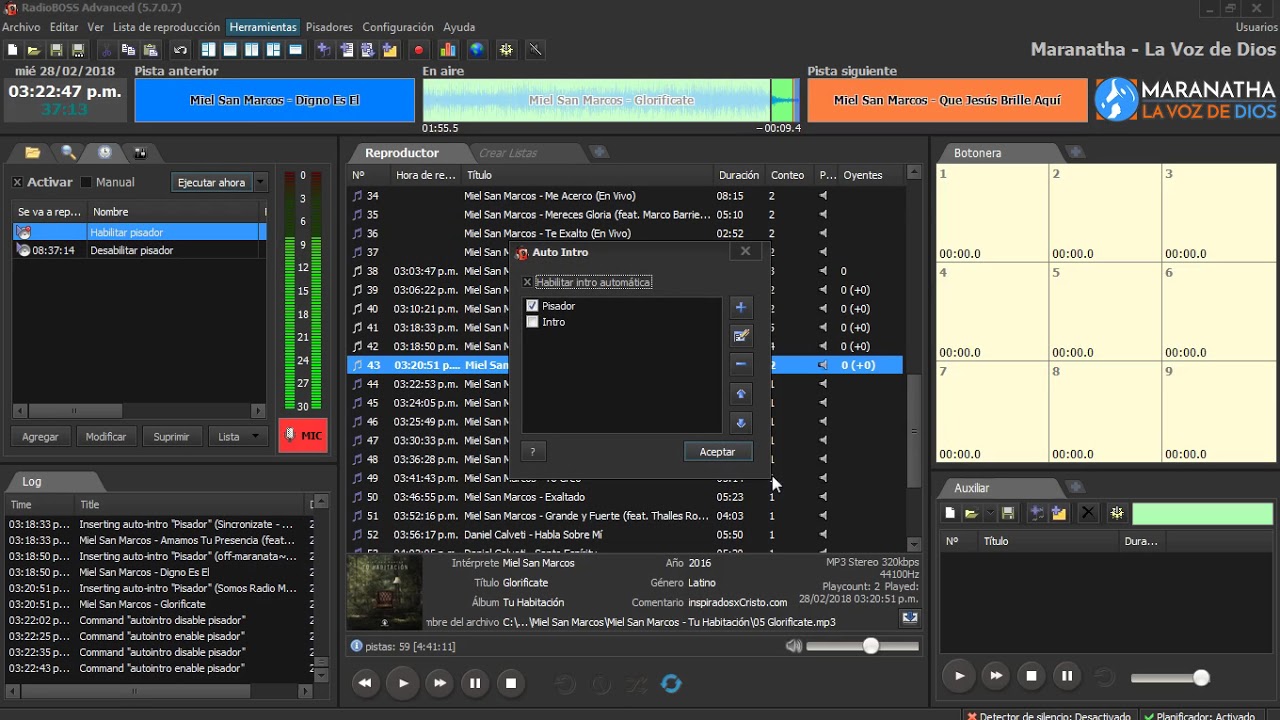The width and height of the screenshot is (1280, 720).
Task: Click the Suprimir button
Action: coord(171,437)
